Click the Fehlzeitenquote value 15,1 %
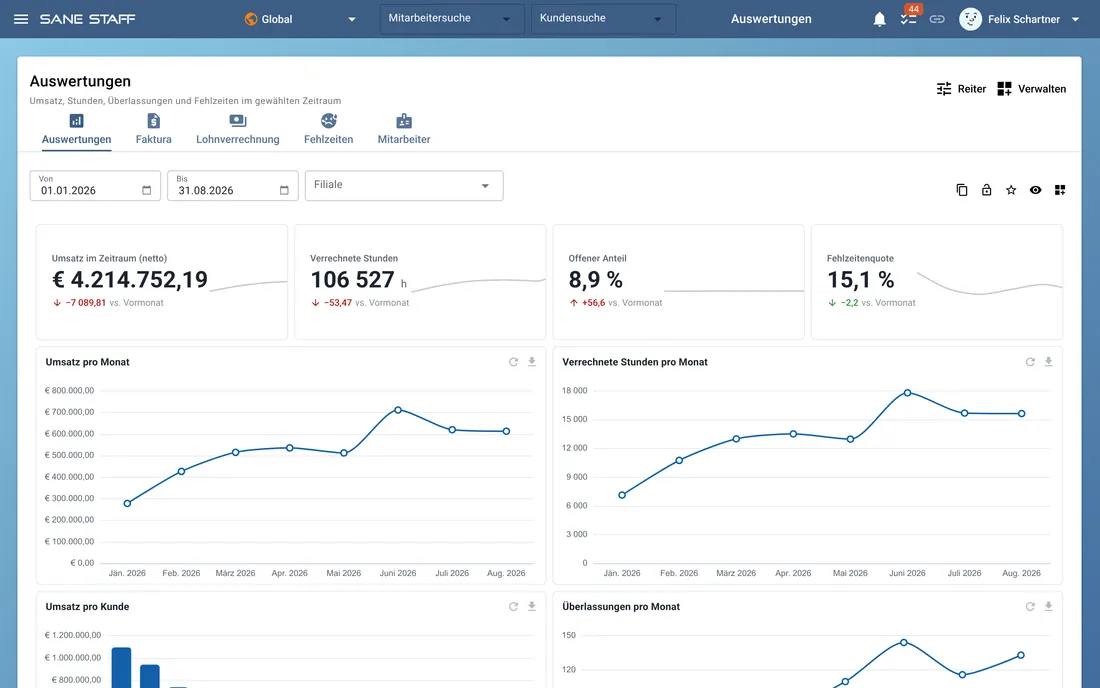Image resolution: width=1100 pixels, height=688 pixels. [x=861, y=280]
